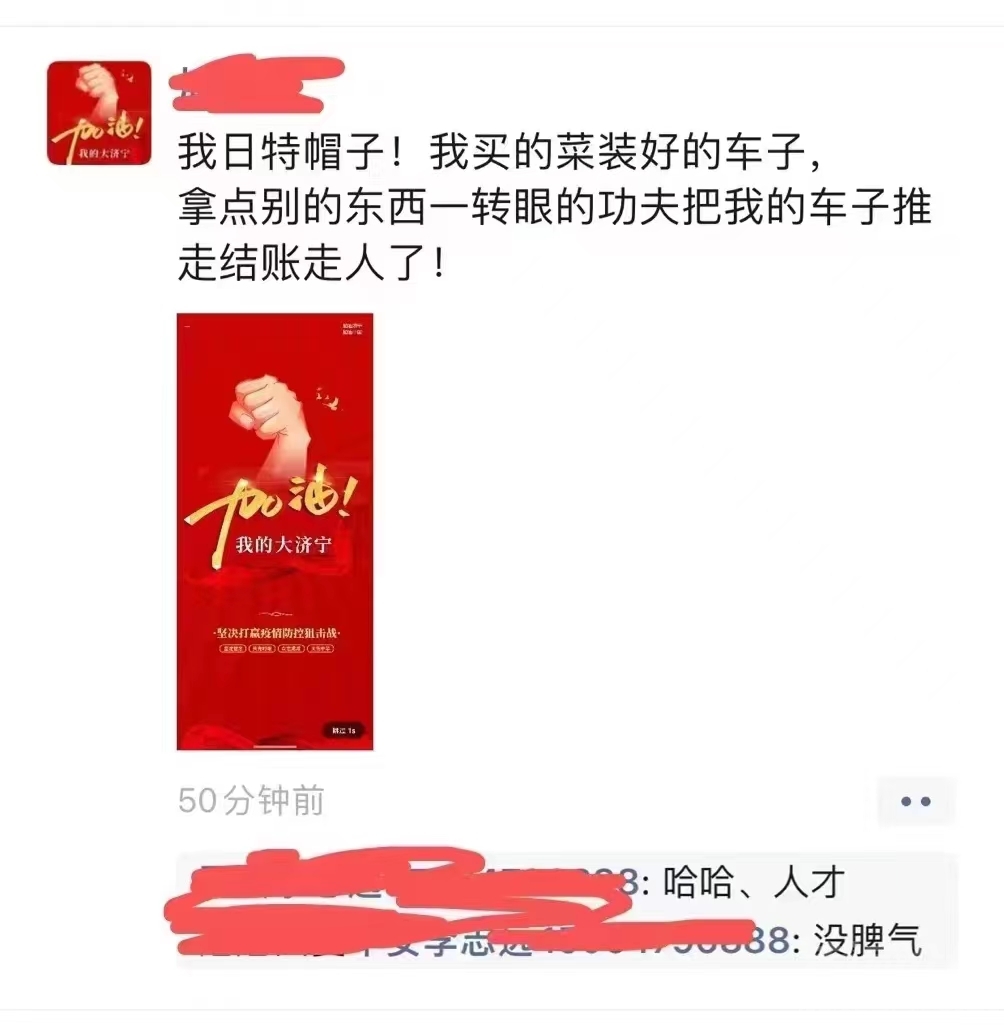Tap the second post line starting 拿点别的东西
Viewport: 1004px width, 1025px height.
point(554,207)
